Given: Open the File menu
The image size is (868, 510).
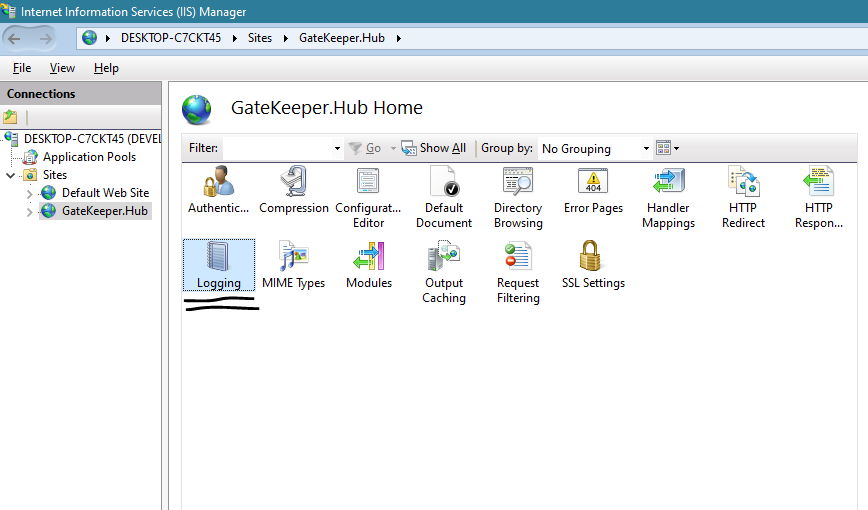Looking at the screenshot, I should pos(22,68).
